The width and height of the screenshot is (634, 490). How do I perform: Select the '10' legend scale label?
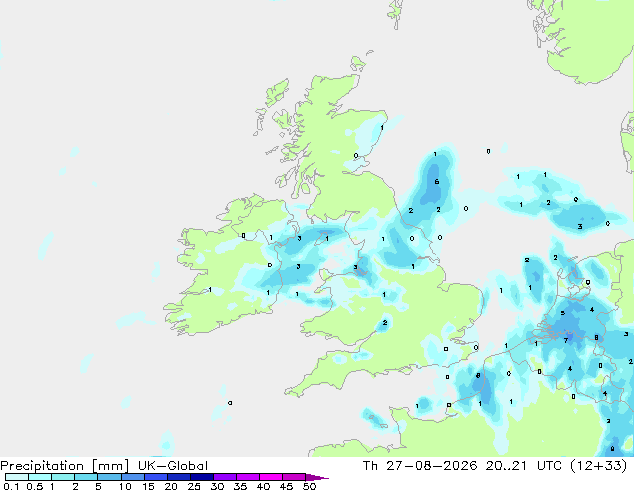tap(125, 486)
